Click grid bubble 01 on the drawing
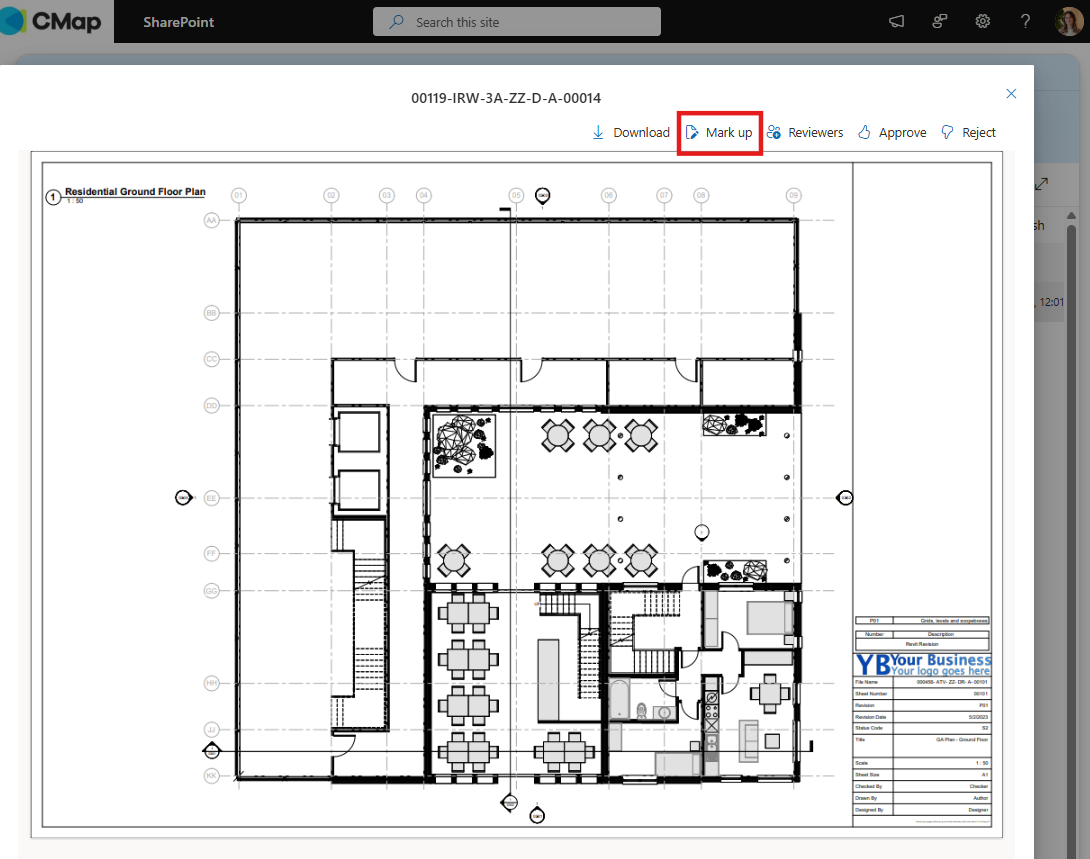Image resolution: width=1090 pixels, height=859 pixels. click(238, 195)
